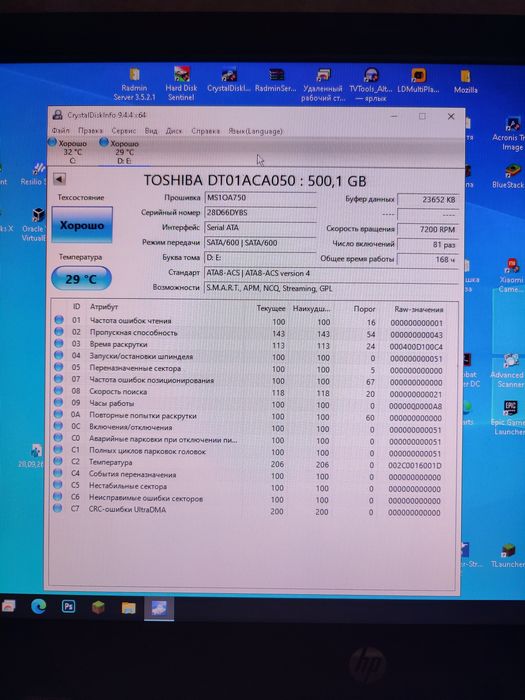
Task: Open the Файл menu
Action: tap(61, 131)
